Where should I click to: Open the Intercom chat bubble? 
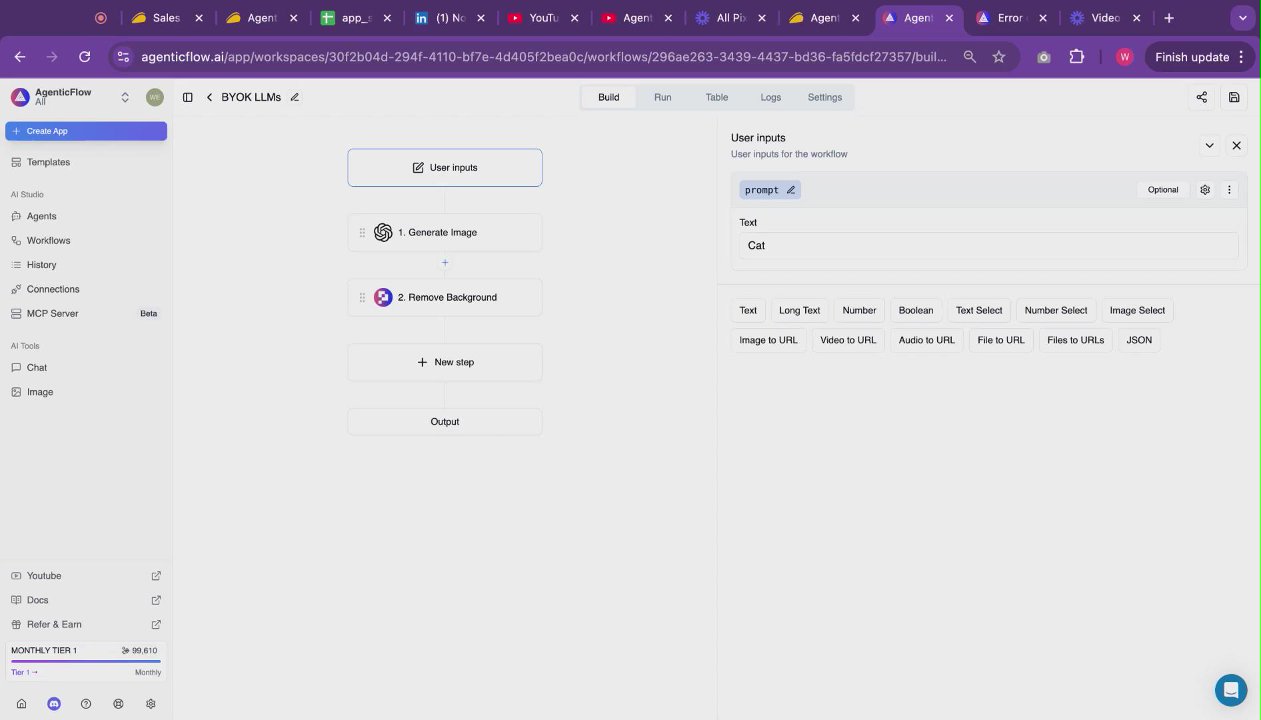tap(1231, 690)
